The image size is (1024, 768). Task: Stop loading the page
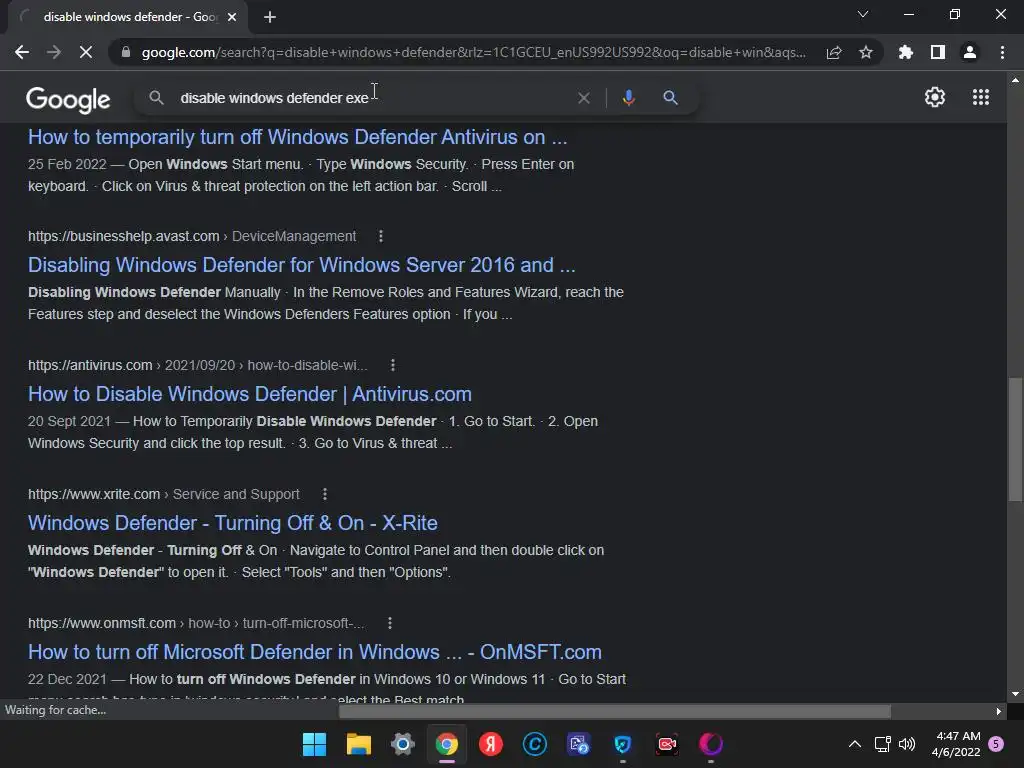(x=86, y=52)
